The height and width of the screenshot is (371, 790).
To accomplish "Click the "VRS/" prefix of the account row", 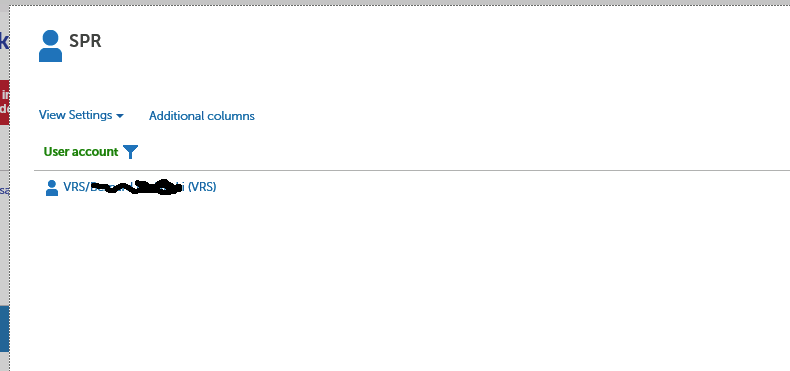I will 76,187.
